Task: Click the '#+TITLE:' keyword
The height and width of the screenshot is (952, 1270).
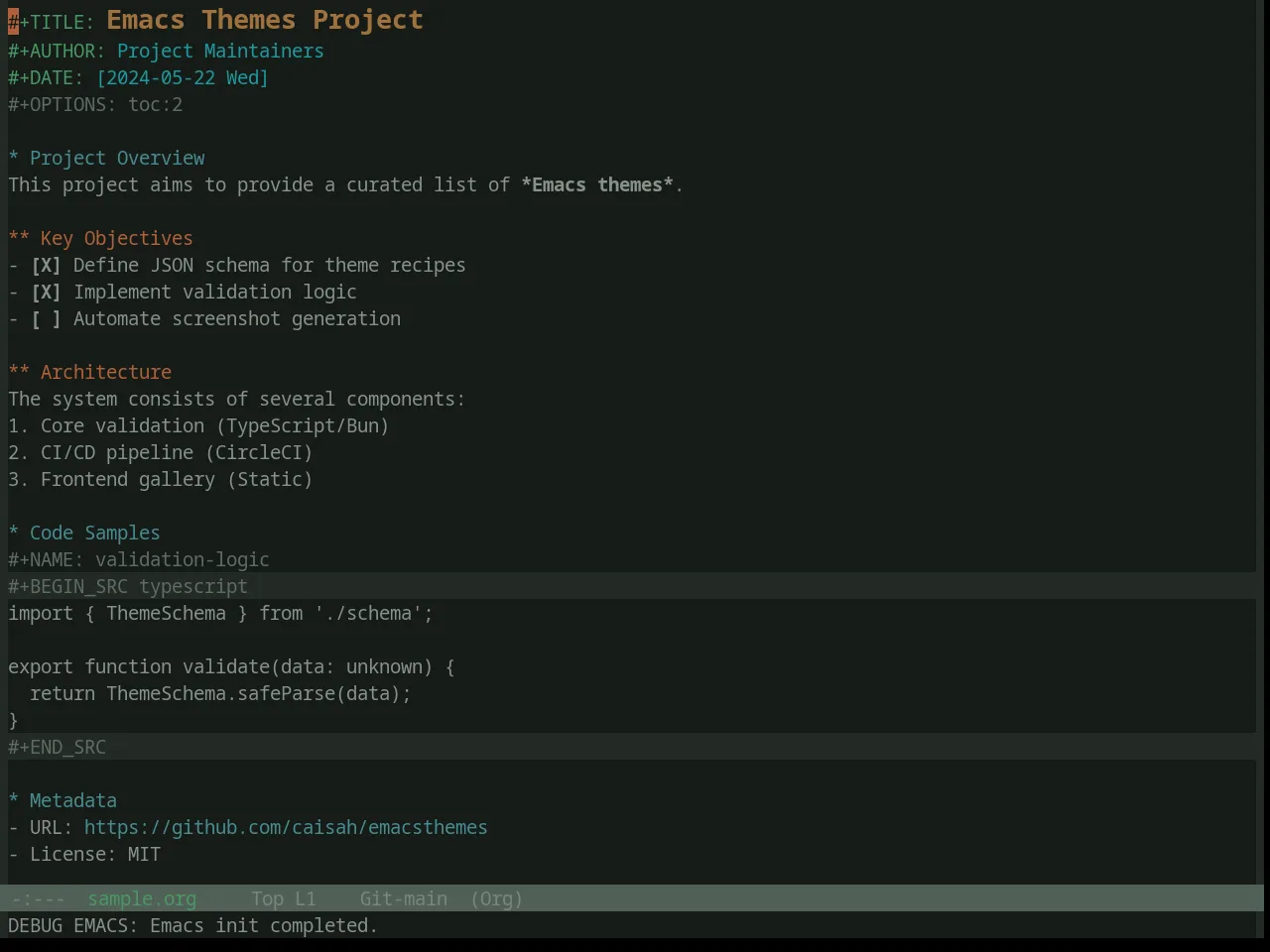Action: pos(52,23)
